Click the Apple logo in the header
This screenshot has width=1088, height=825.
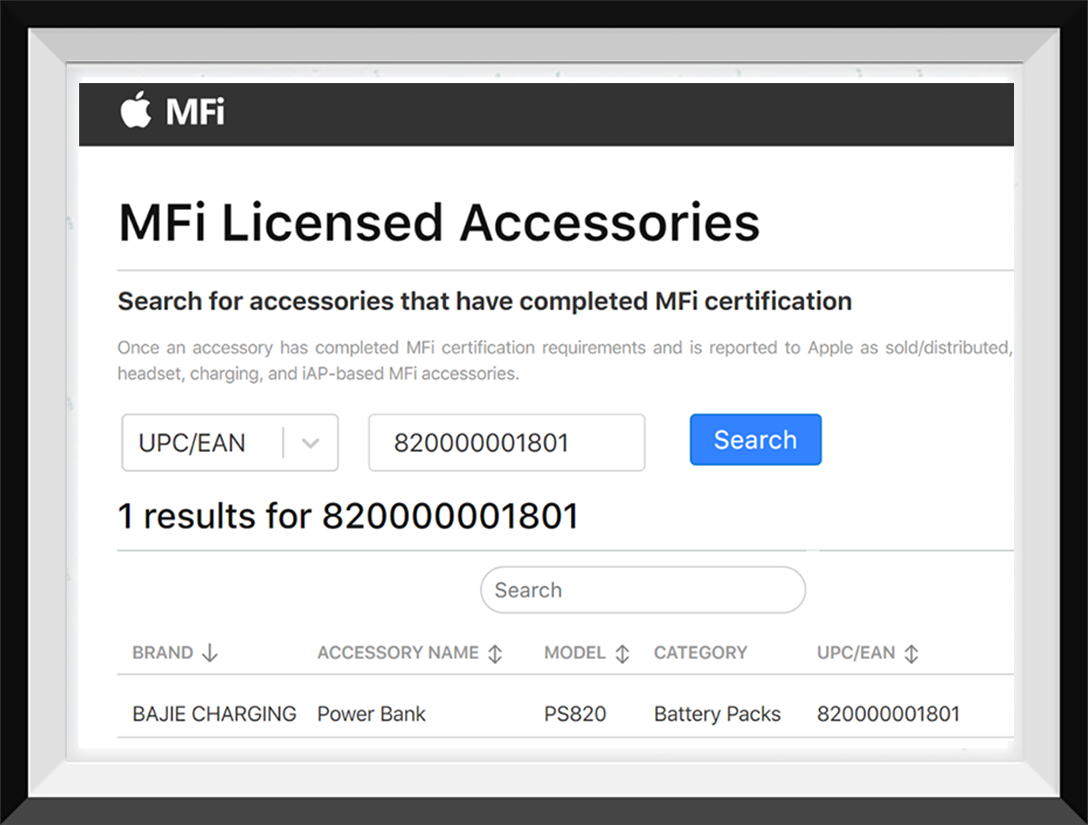pos(137,113)
